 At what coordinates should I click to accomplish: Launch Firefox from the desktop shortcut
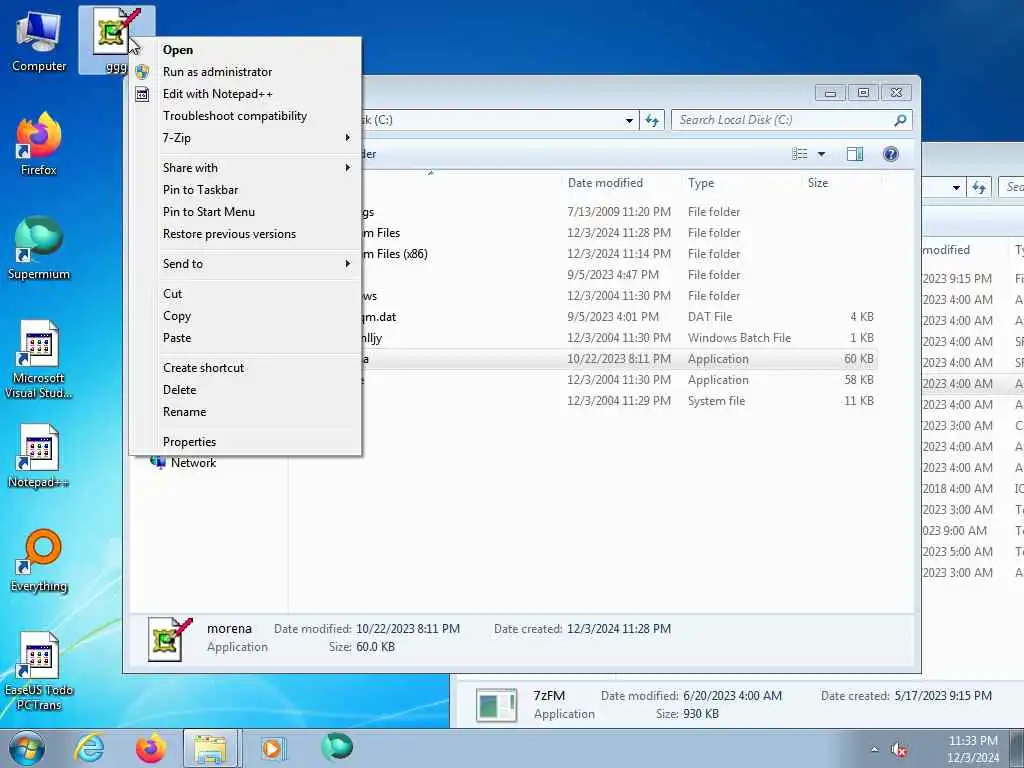[x=39, y=145]
